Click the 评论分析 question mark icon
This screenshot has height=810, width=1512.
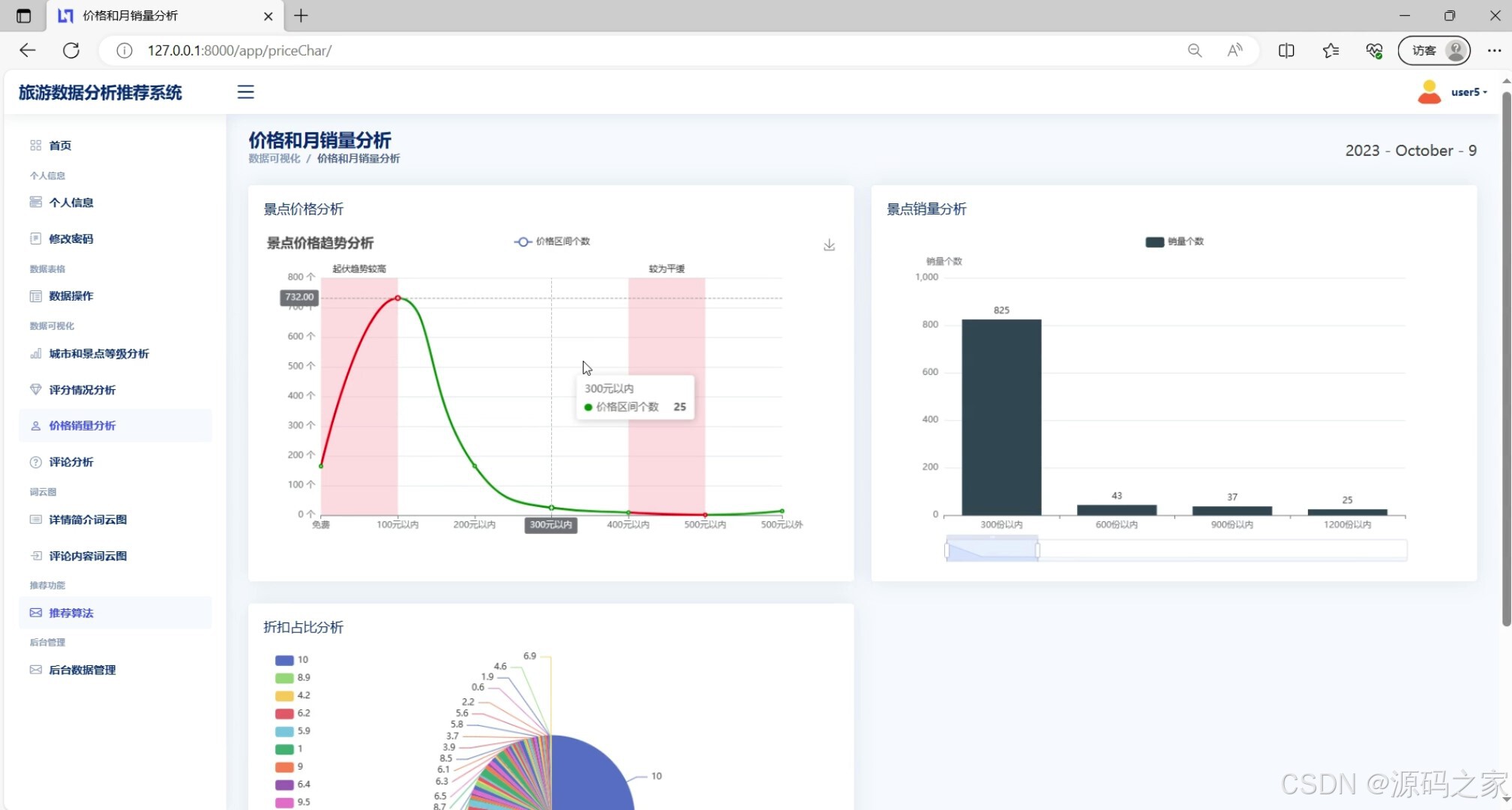pyautogui.click(x=35, y=462)
